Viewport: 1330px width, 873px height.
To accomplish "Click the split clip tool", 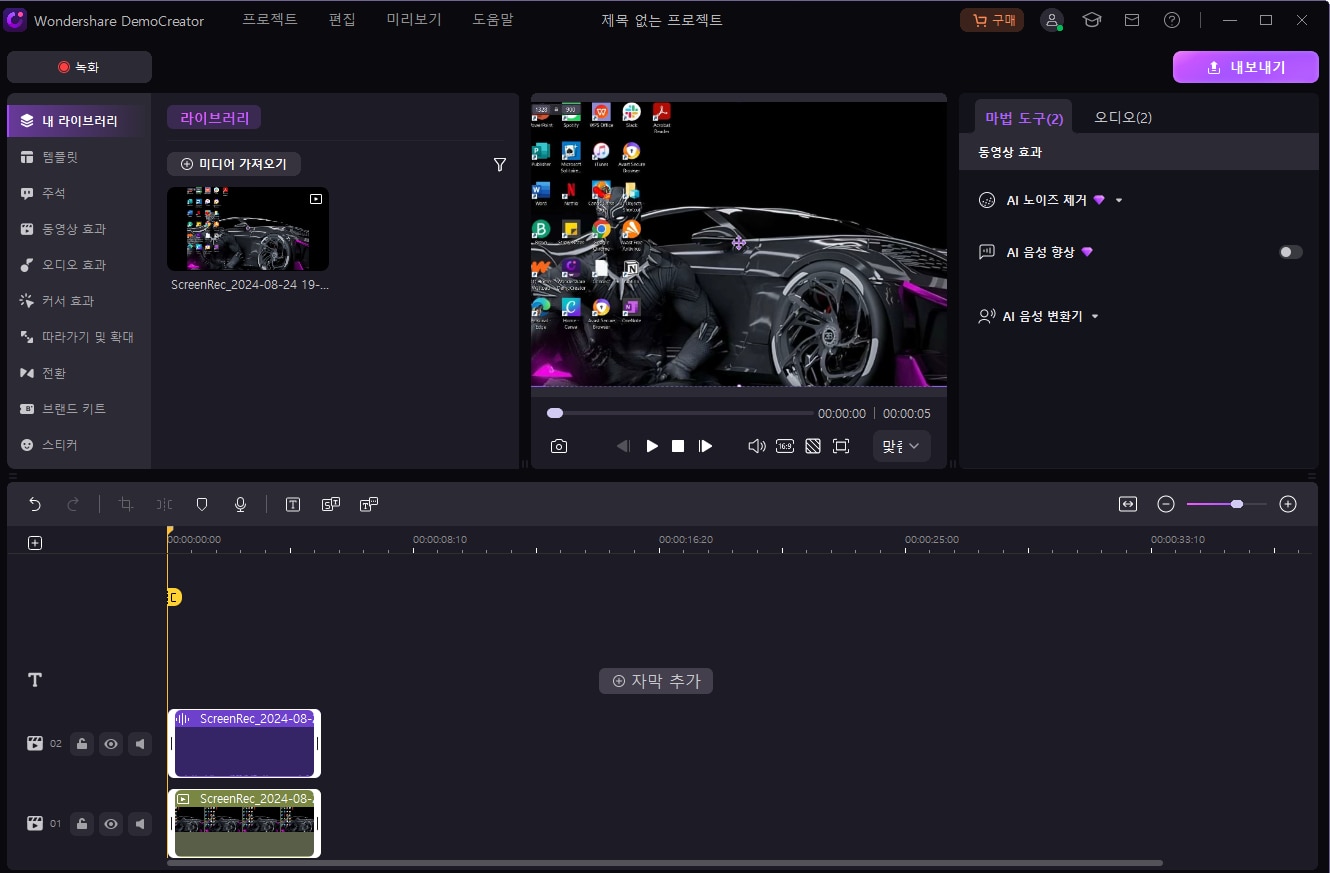I will 165,504.
